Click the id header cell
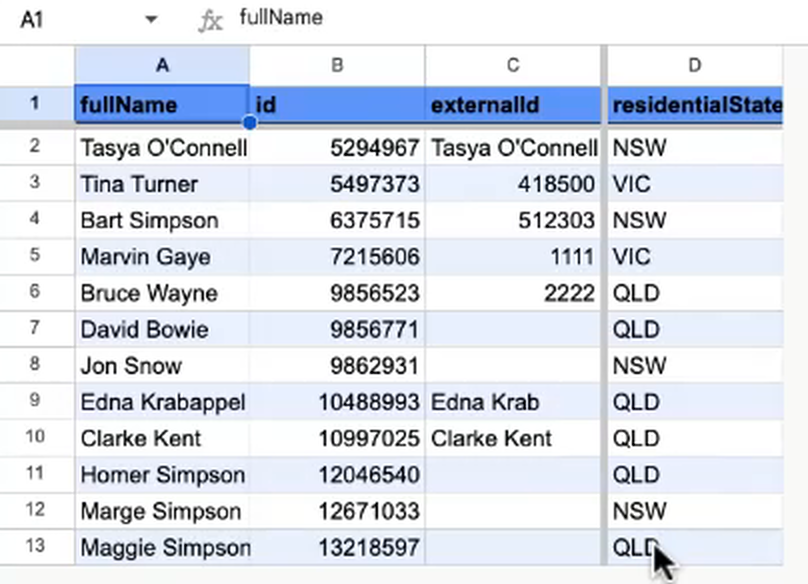 [338, 105]
